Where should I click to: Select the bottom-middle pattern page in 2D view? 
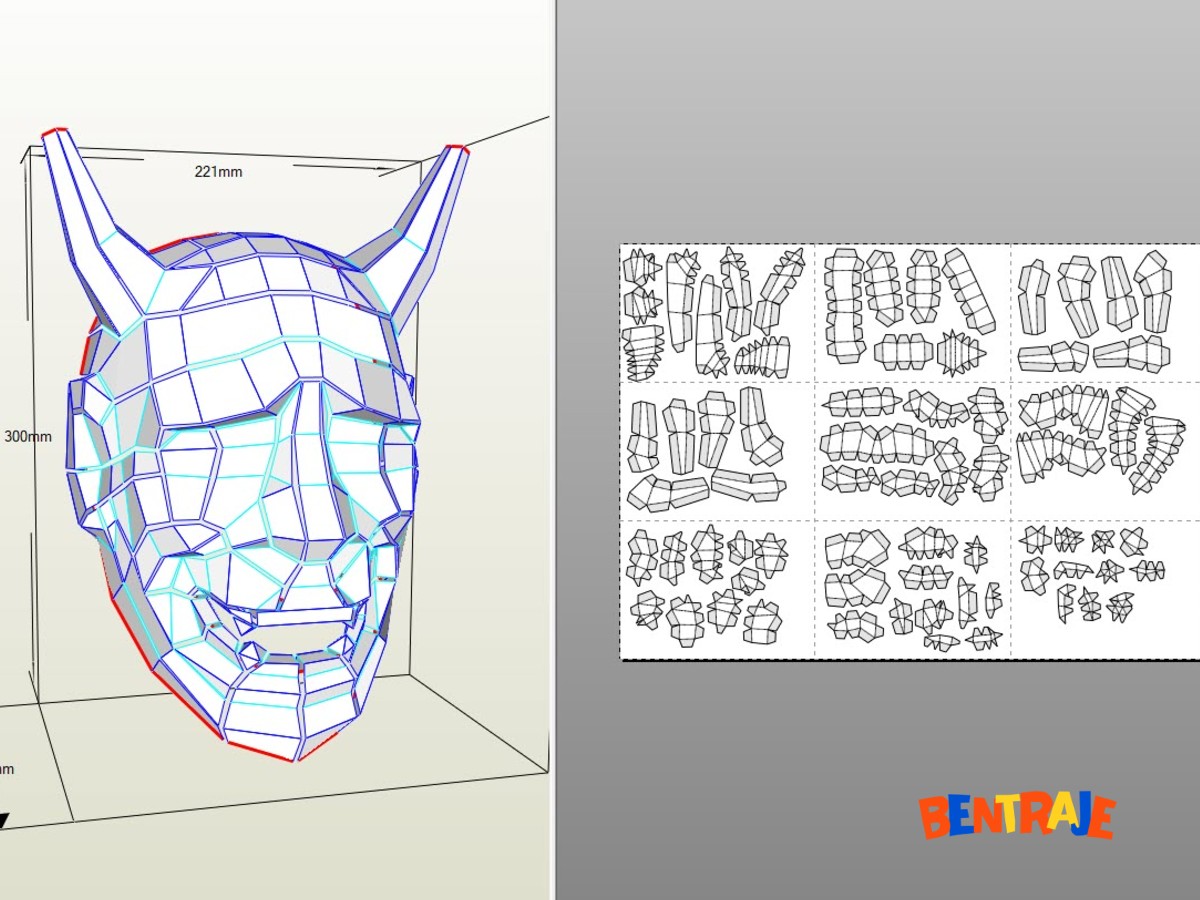(913, 590)
